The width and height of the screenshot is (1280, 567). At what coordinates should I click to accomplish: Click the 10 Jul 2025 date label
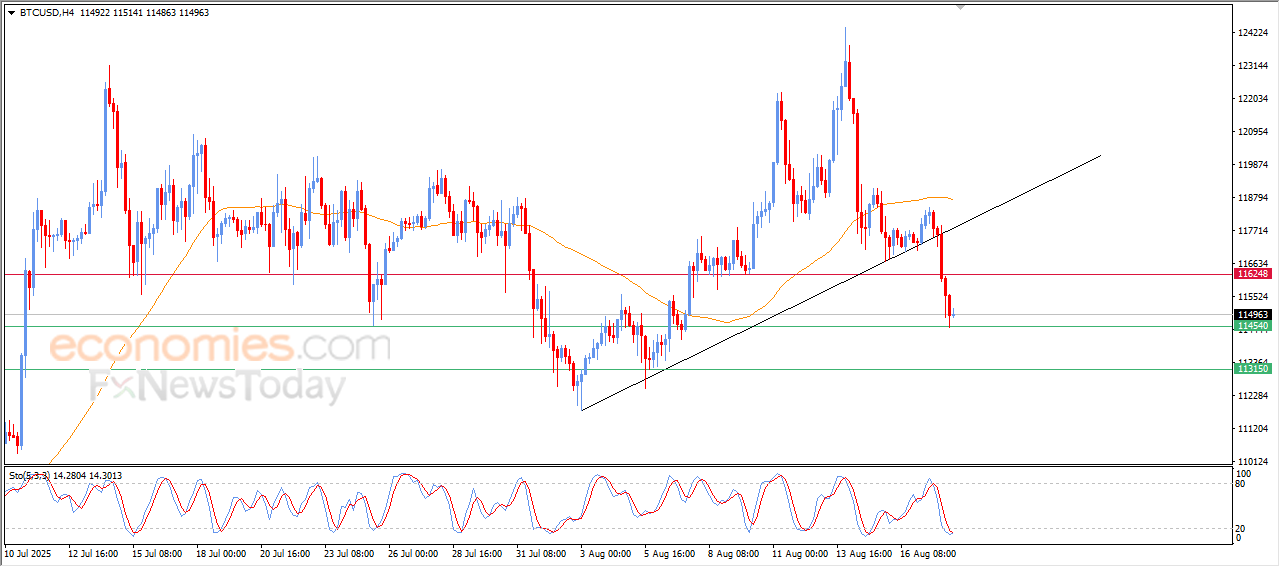pos(28,552)
